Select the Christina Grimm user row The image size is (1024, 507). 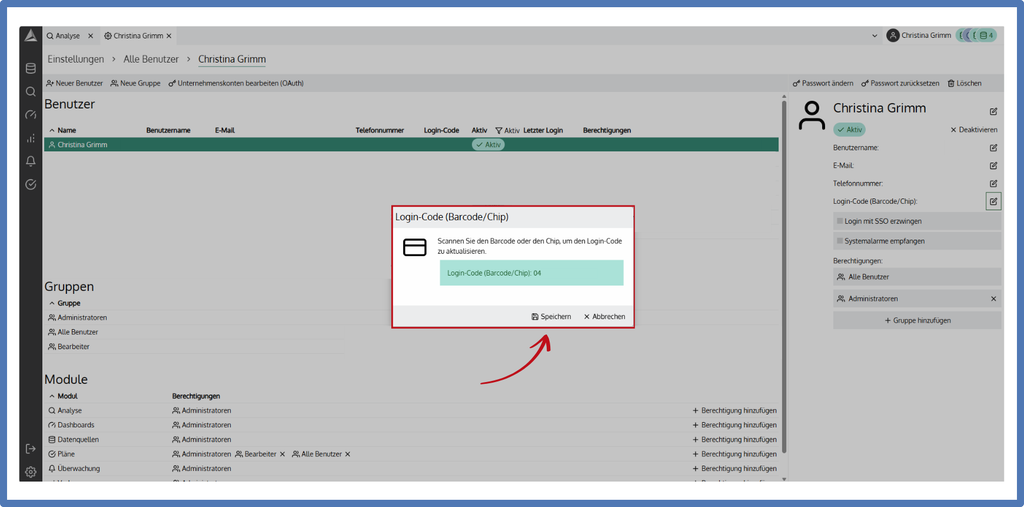pyautogui.click(x=411, y=145)
